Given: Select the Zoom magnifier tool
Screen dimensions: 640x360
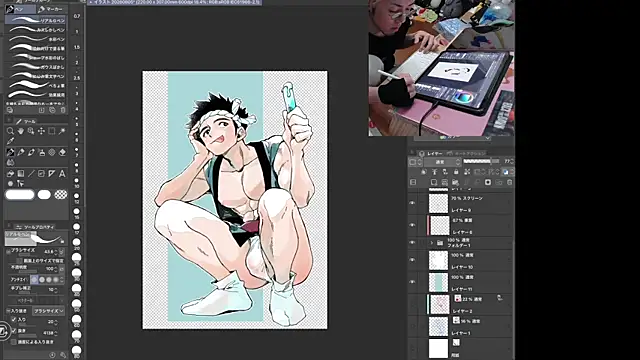Looking at the screenshot, I should pos(10,131).
